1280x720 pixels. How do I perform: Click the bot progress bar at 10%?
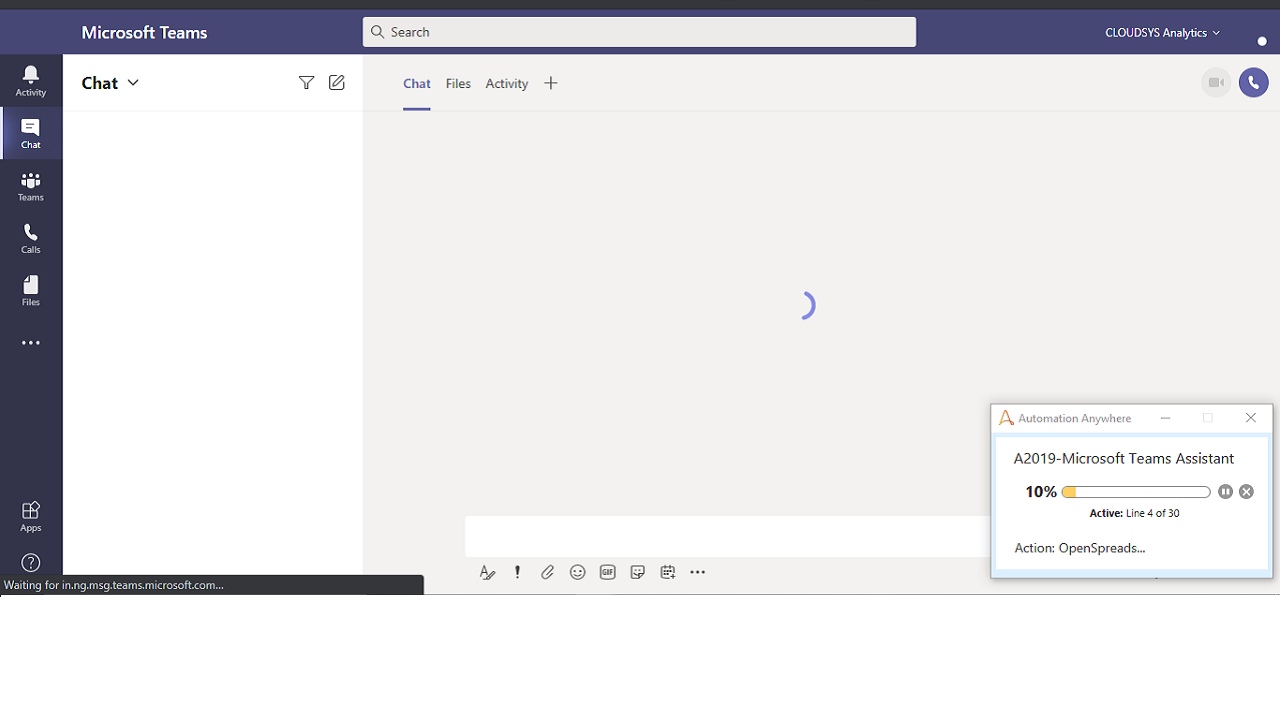pos(1136,492)
